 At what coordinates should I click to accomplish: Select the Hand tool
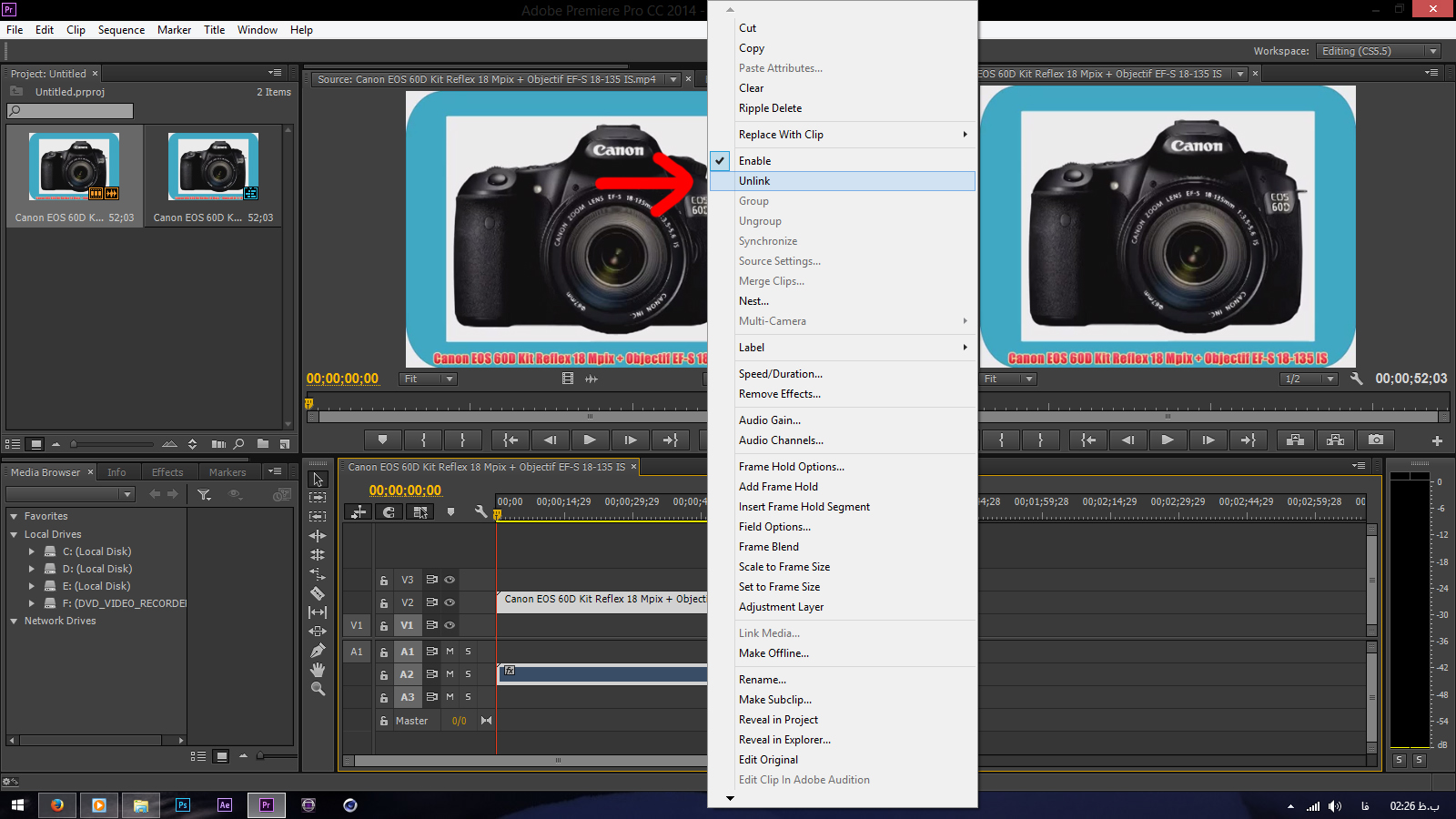pyautogui.click(x=318, y=670)
